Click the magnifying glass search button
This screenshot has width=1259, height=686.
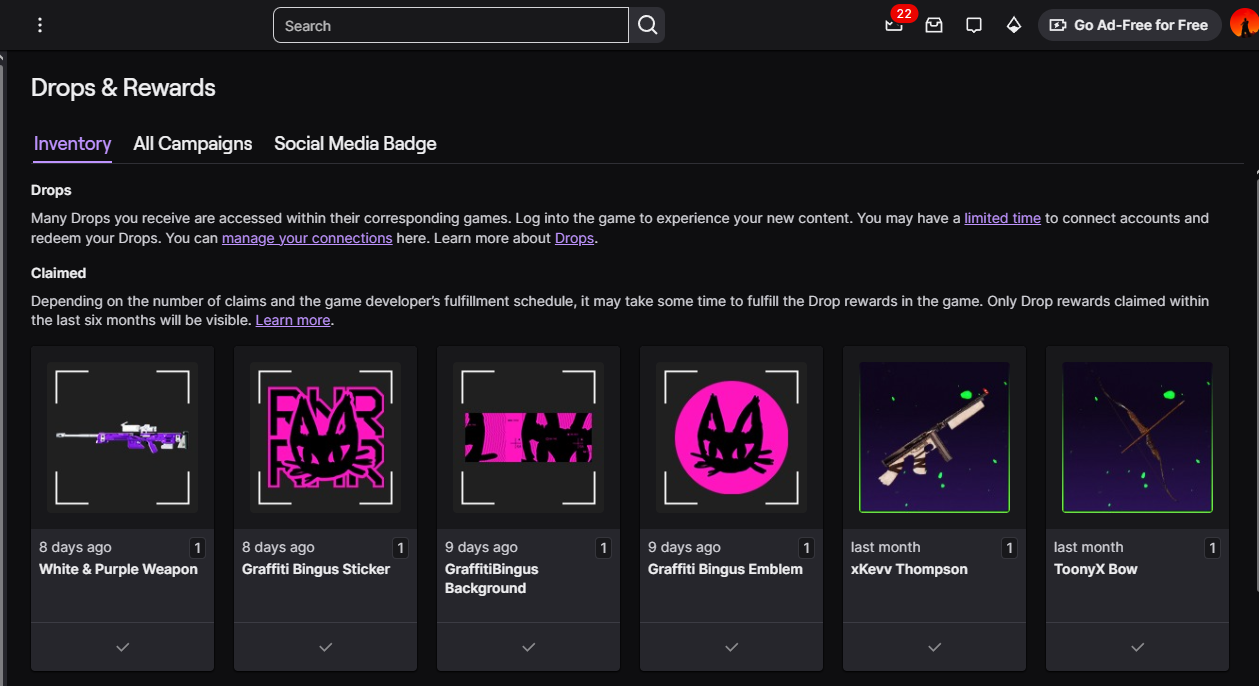click(x=647, y=25)
